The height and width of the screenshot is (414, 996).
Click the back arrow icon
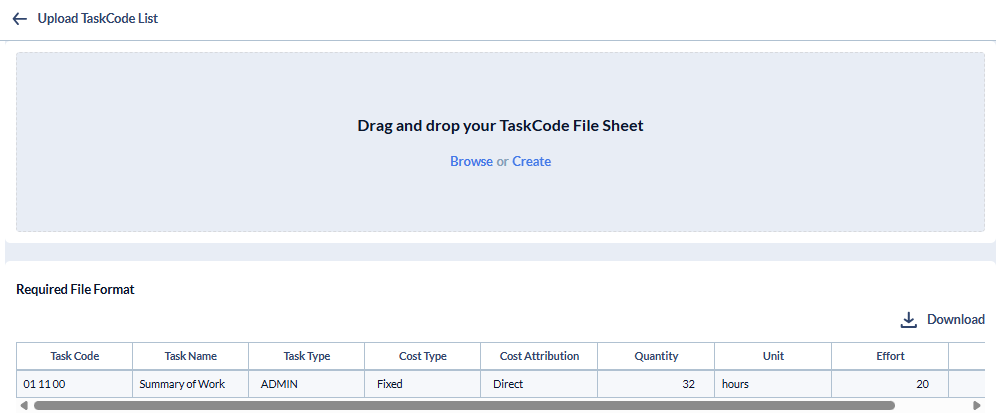[20, 19]
